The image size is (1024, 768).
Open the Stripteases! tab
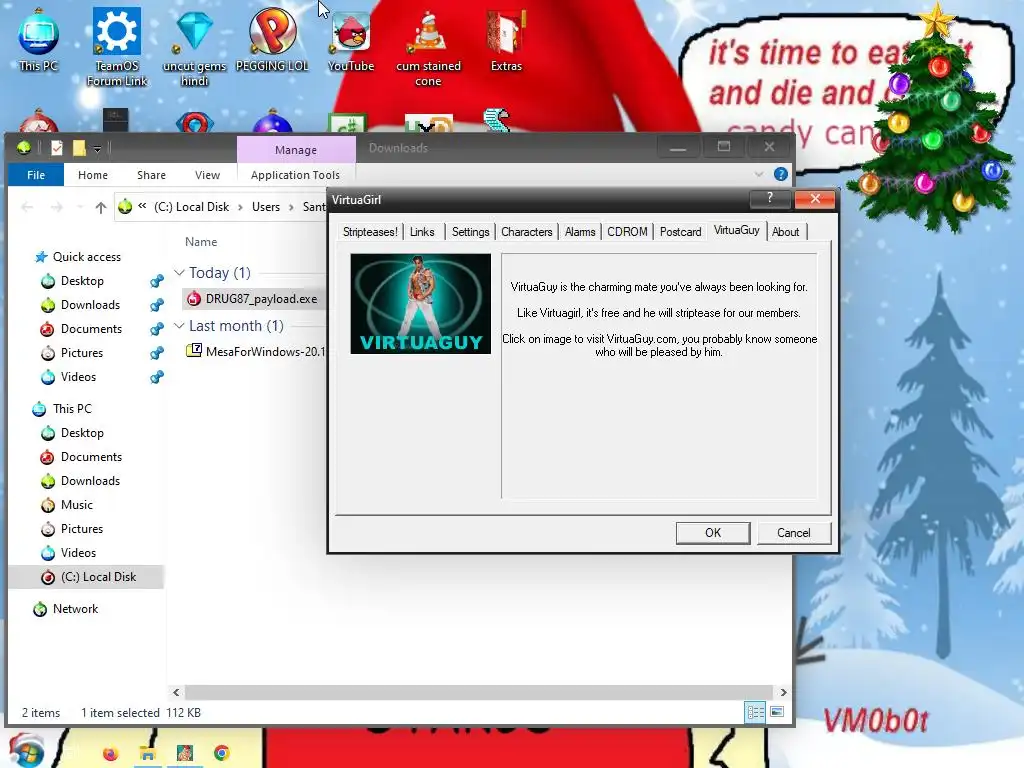pos(370,232)
